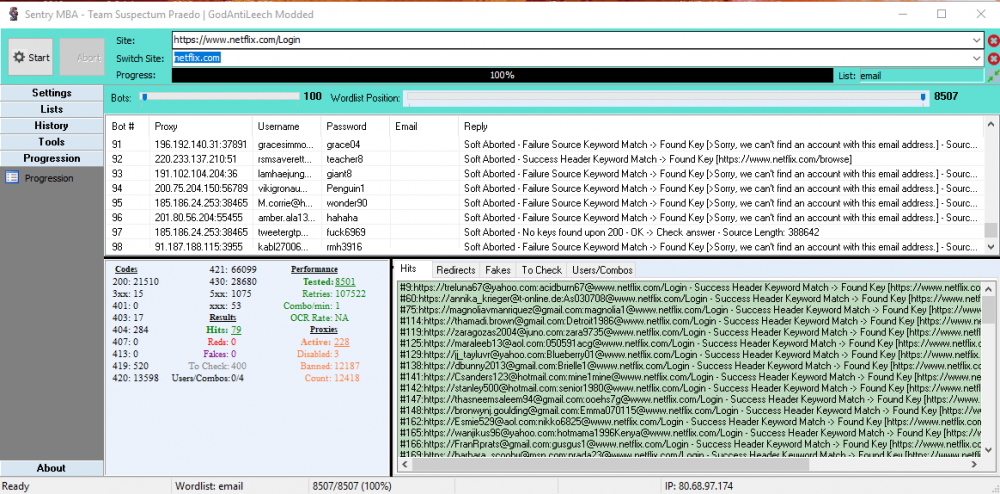Click the List input field
The height and width of the screenshot is (494, 1000).
click(919, 75)
